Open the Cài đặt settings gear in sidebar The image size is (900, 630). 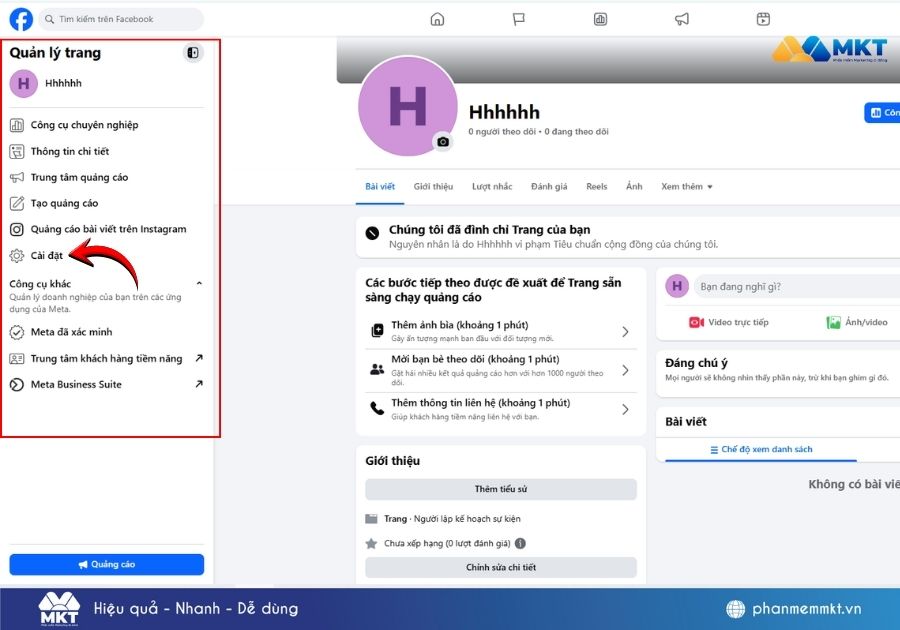pos(46,255)
